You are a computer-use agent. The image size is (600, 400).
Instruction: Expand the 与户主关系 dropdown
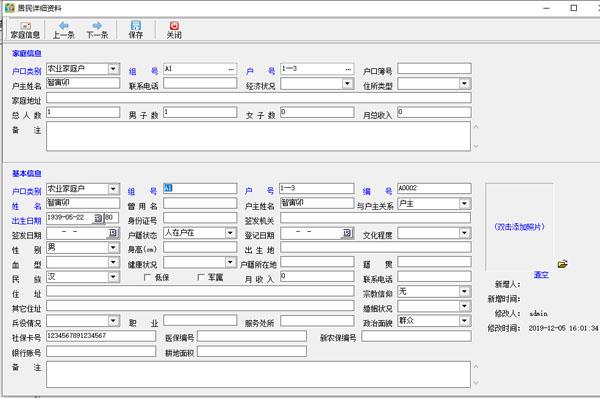(x=465, y=204)
